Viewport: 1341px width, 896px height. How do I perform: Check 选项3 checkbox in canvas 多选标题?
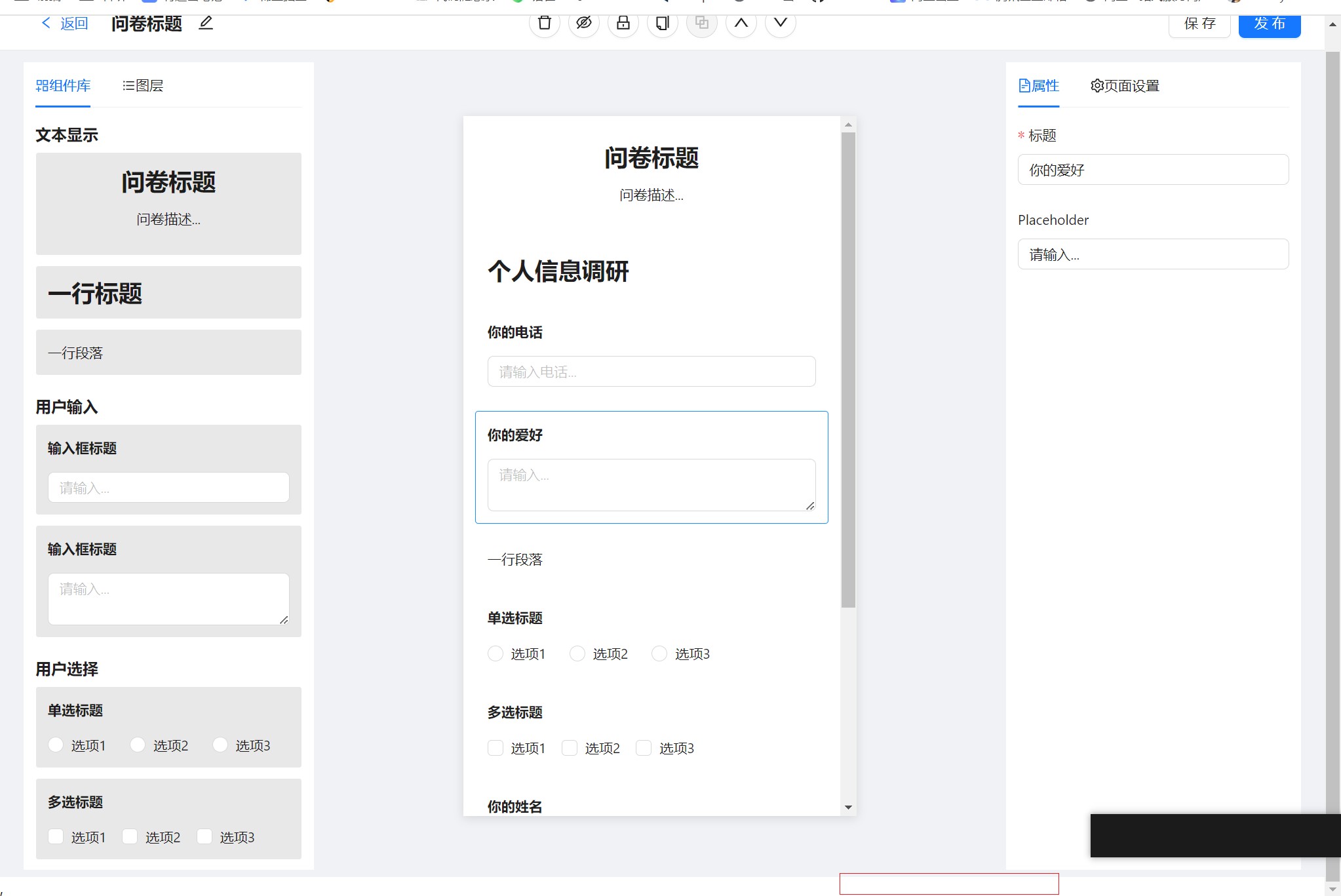click(x=644, y=748)
